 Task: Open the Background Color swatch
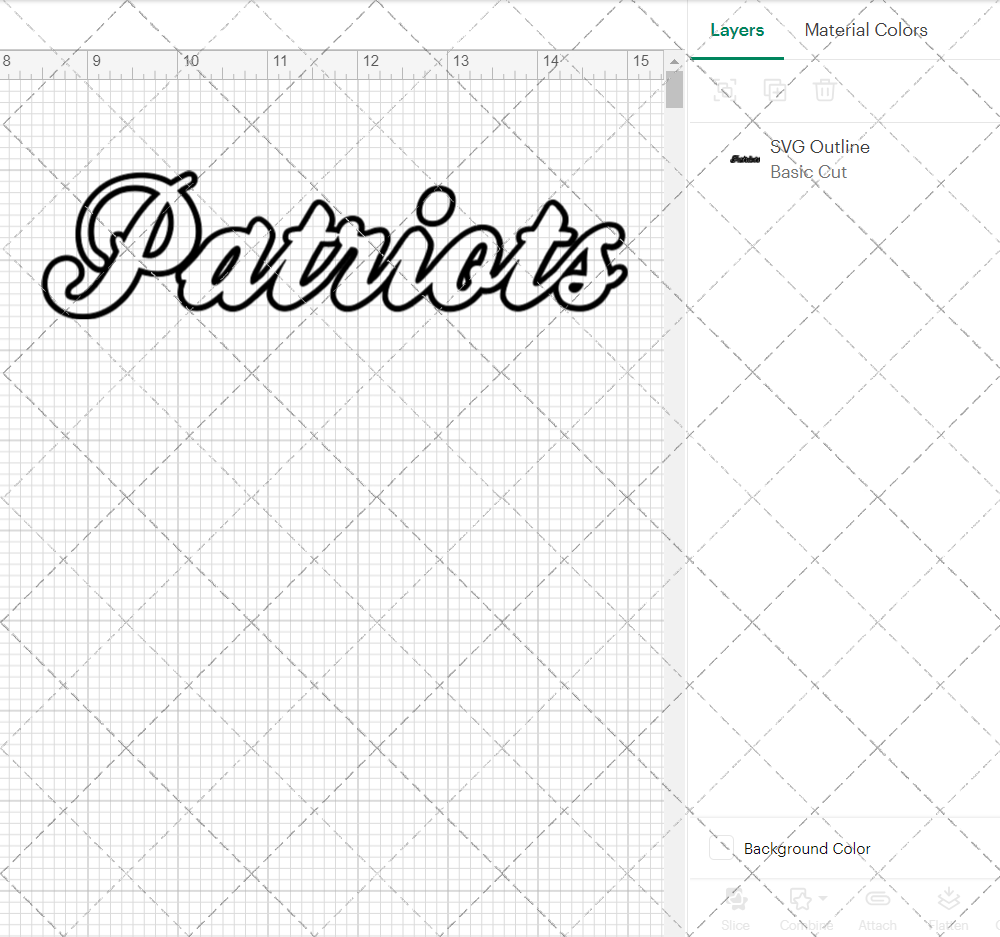(x=721, y=848)
